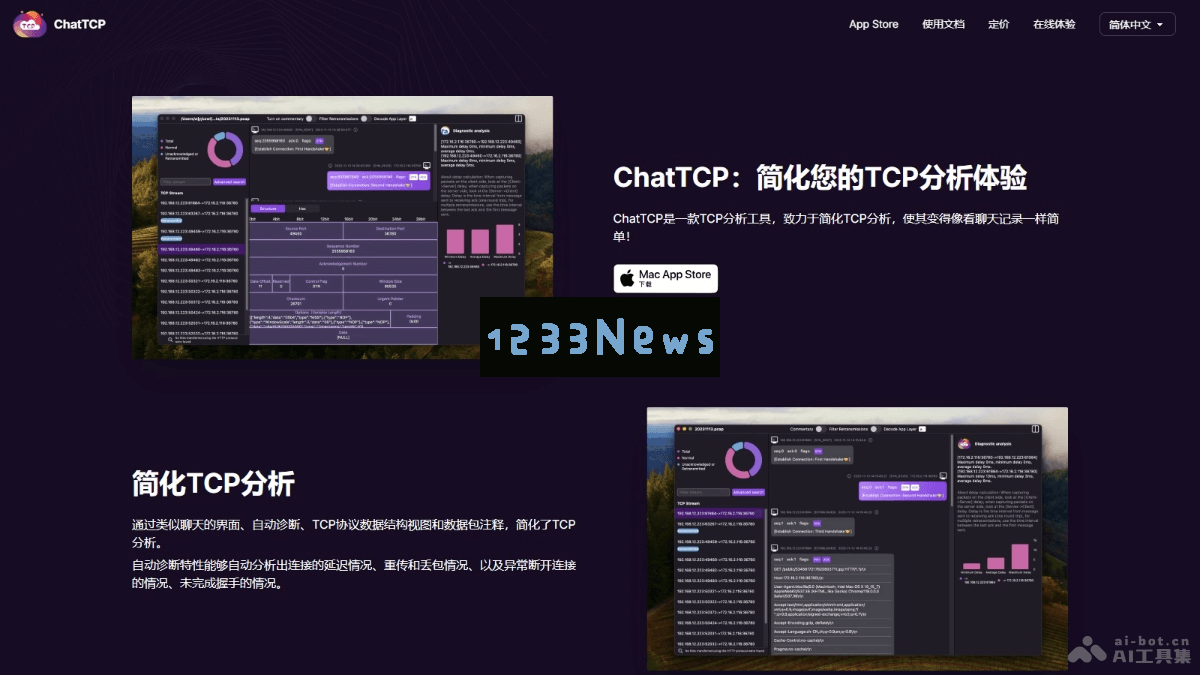Expand the 简体中文 language dropdown
The width and height of the screenshot is (1200, 675).
[x=1137, y=24]
